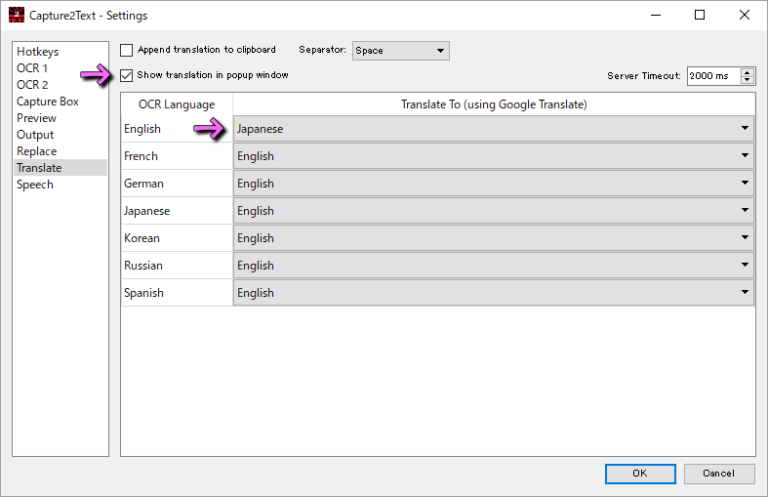Increase Server Timeout with up arrow
The height and width of the screenshot is (497, 768).
coord(749,72)
